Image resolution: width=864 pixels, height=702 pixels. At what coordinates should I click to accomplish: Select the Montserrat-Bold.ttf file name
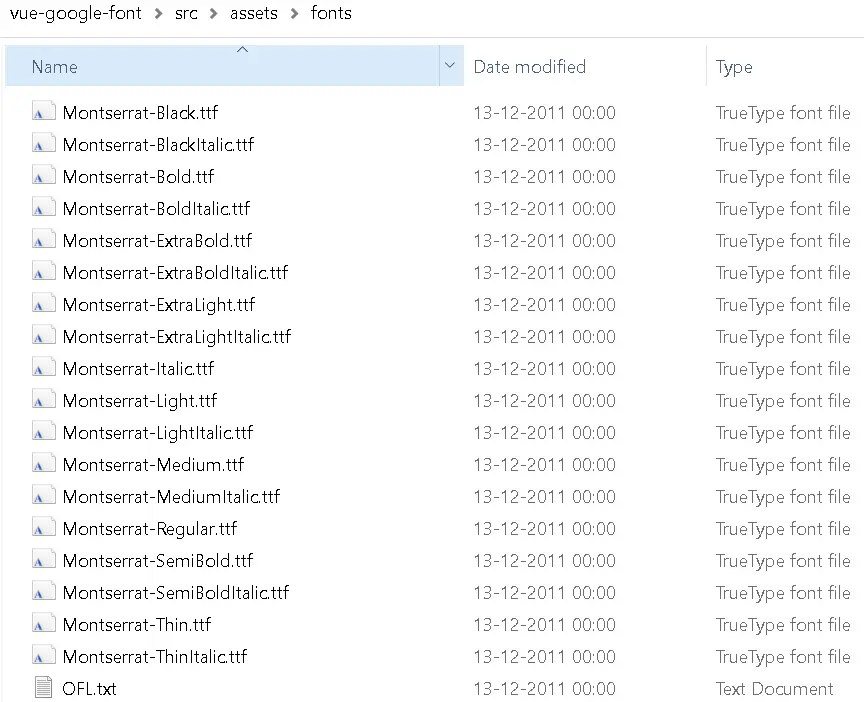(x=138, y=176)
